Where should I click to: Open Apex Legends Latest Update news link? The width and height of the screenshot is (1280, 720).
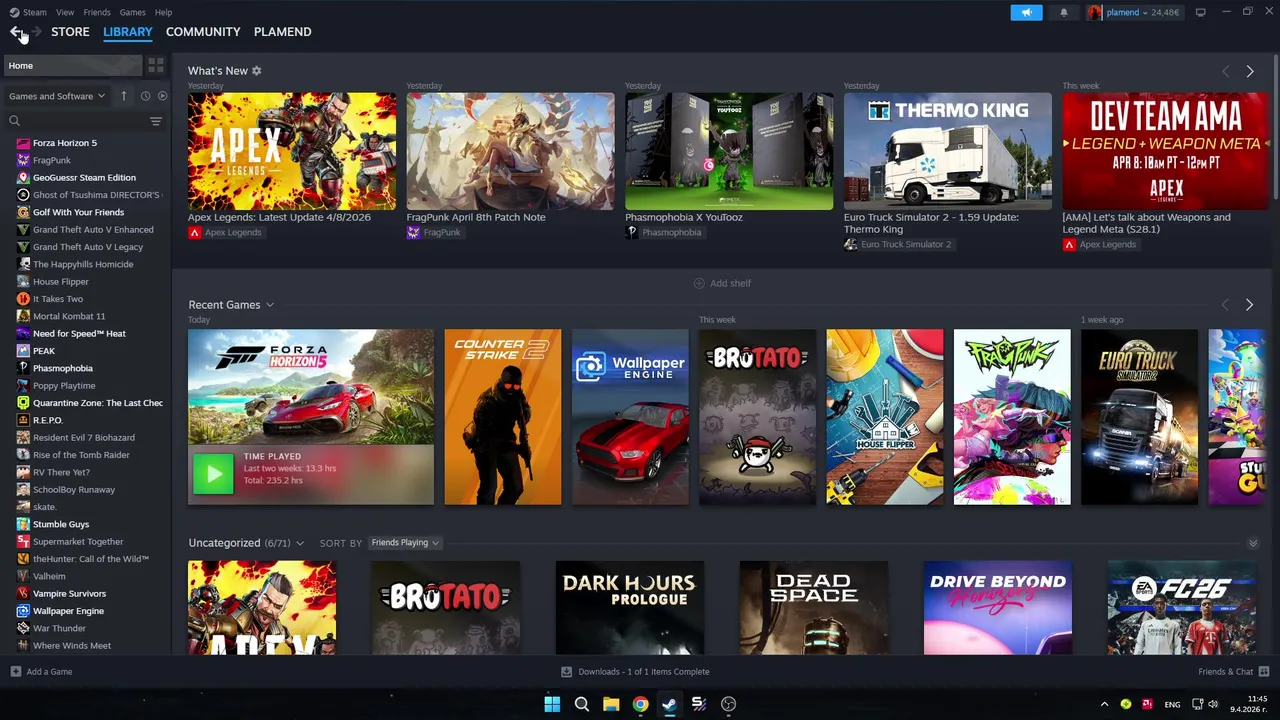[x=279, y=217]
